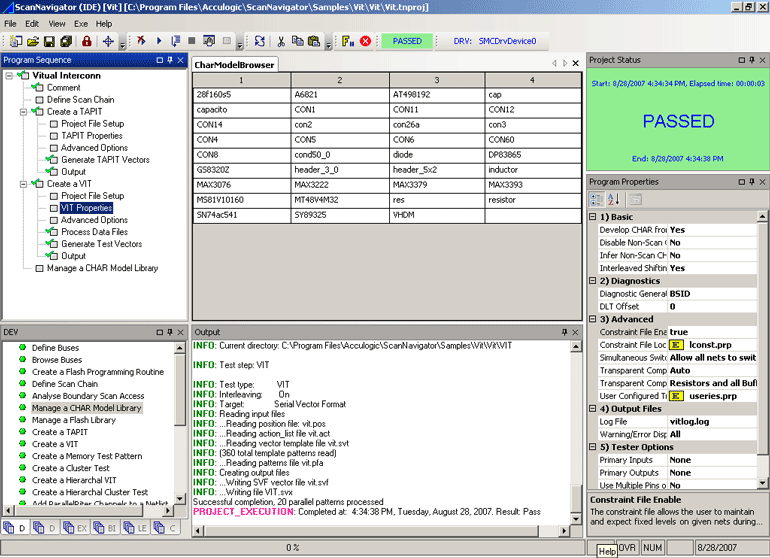
Task: Click the step-through sequence icon
Action: tap(175, 41)
